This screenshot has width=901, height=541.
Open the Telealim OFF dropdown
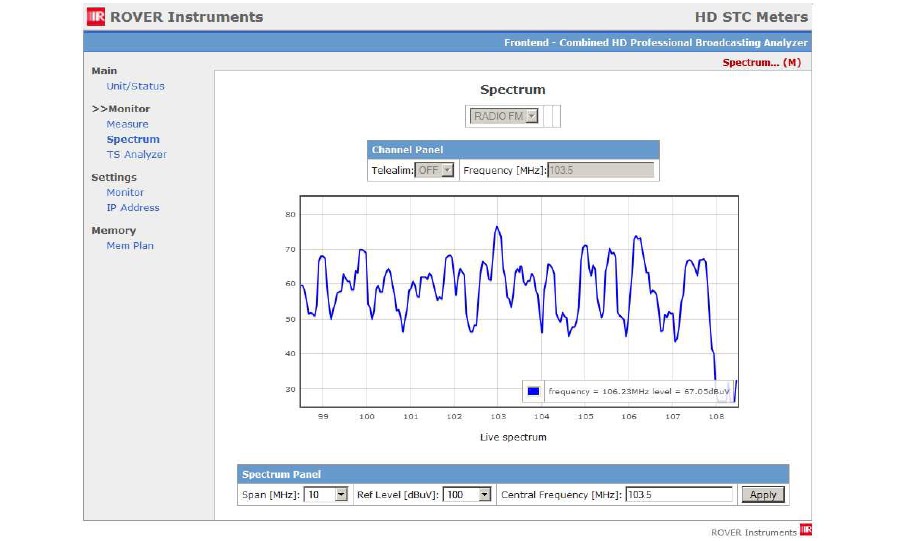(x=434, y=170)
